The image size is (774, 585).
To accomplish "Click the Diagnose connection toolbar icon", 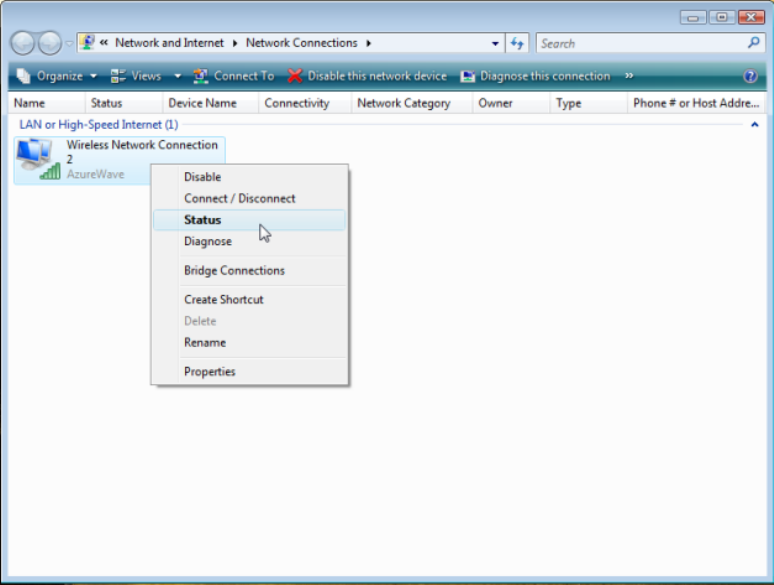I will click(x=467, y=76).
